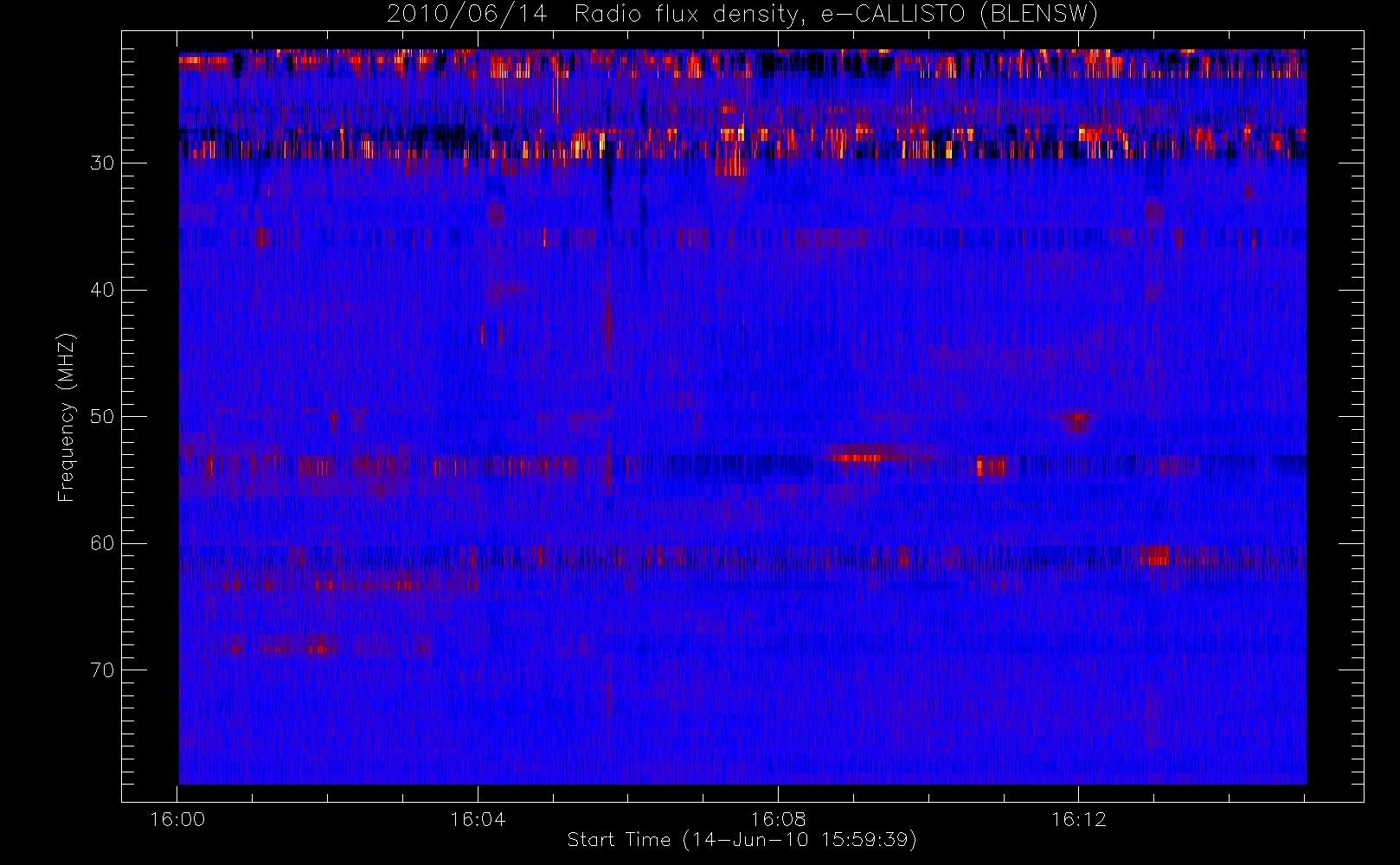Click the '16:12' time tick label

click(x=1078, y=819)
